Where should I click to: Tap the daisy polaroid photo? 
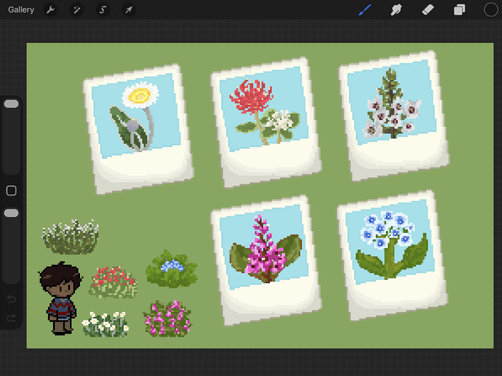click(x=138, y=129)
